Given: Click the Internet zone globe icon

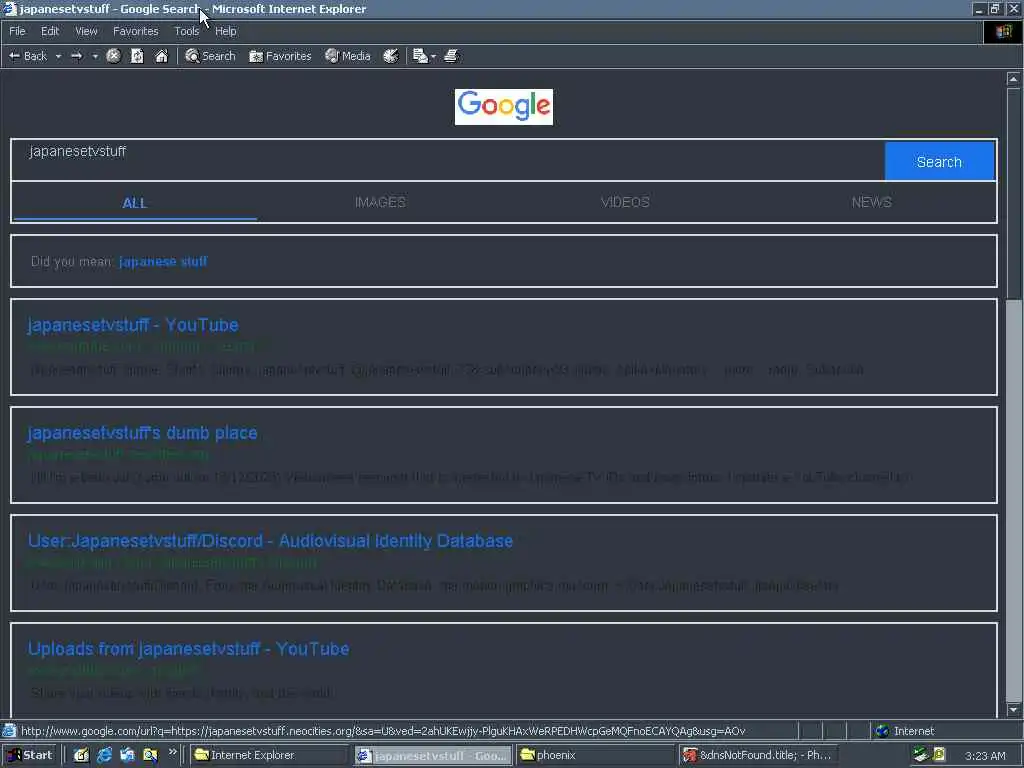Looking at the screenshot, I should [x=882, y=731].
